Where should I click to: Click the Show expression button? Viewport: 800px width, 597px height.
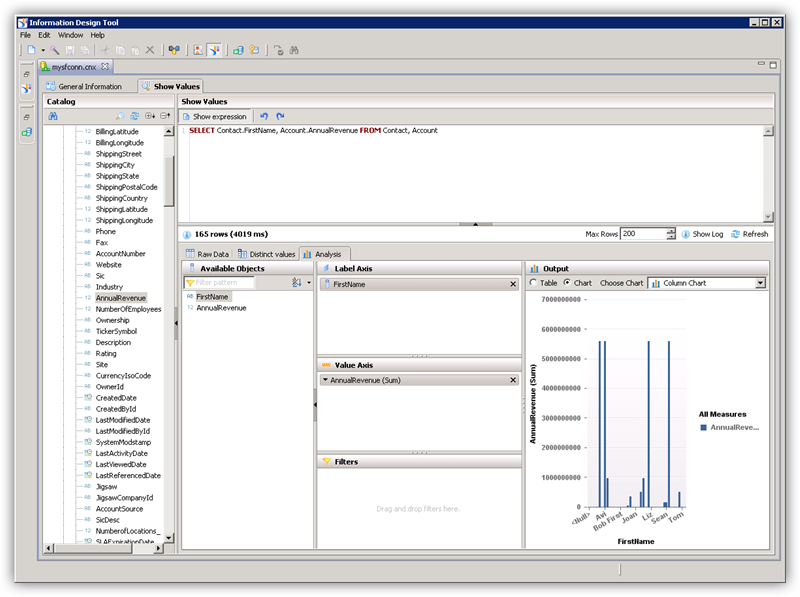[x=214, y=117]
